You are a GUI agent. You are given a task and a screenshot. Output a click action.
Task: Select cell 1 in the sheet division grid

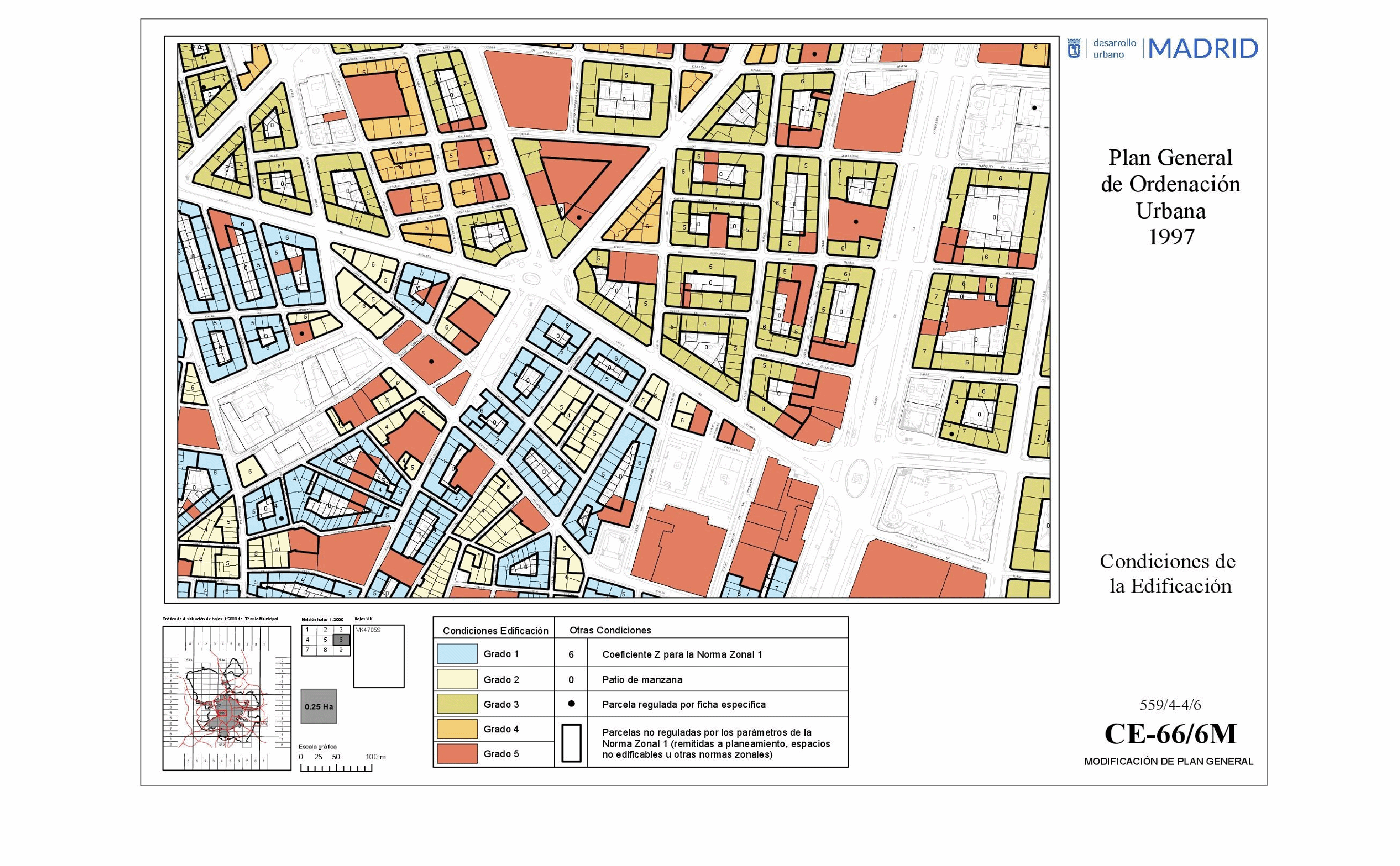(308, 630)
